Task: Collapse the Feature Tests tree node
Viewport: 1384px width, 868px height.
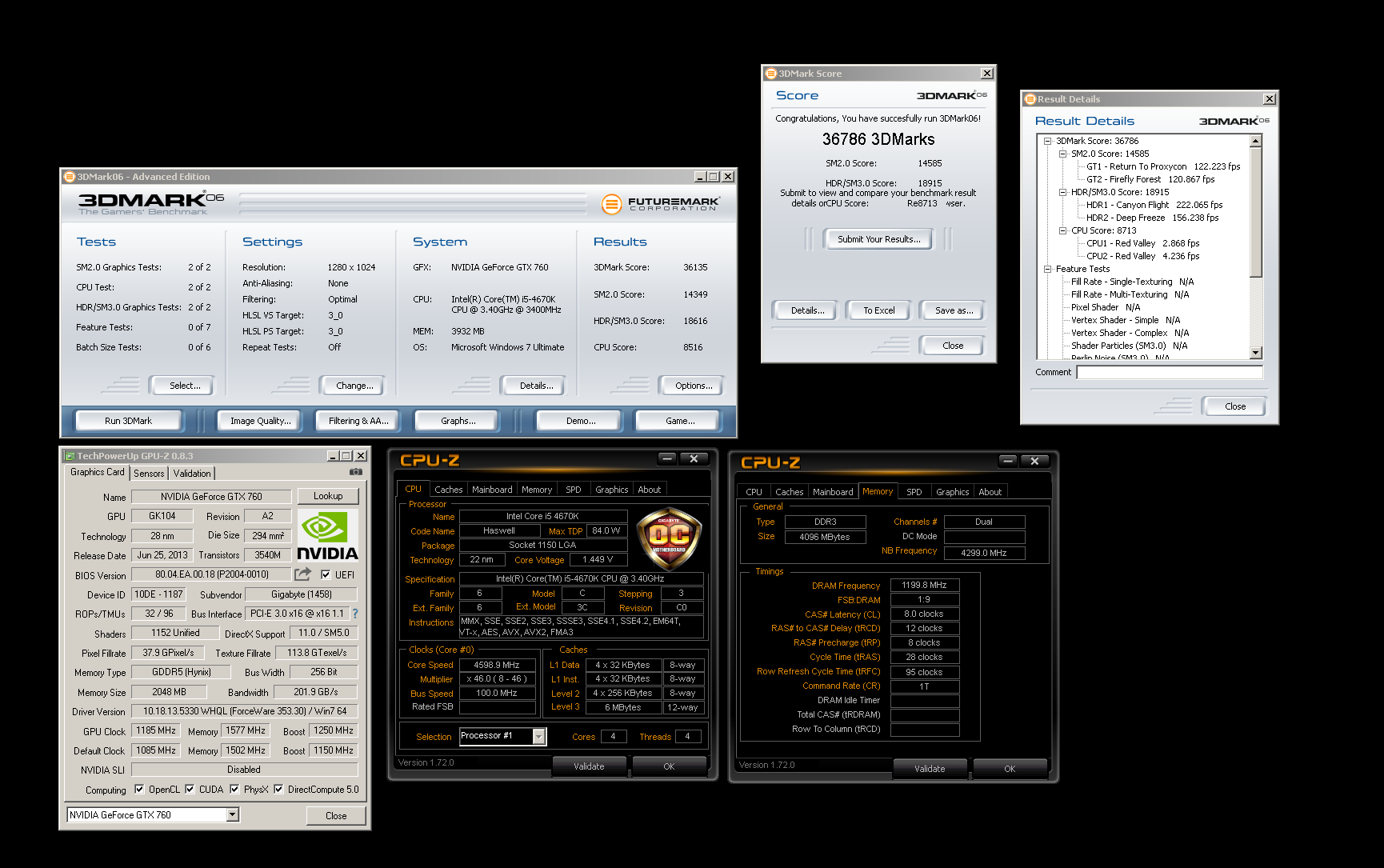Action: tap(1047, 269)
